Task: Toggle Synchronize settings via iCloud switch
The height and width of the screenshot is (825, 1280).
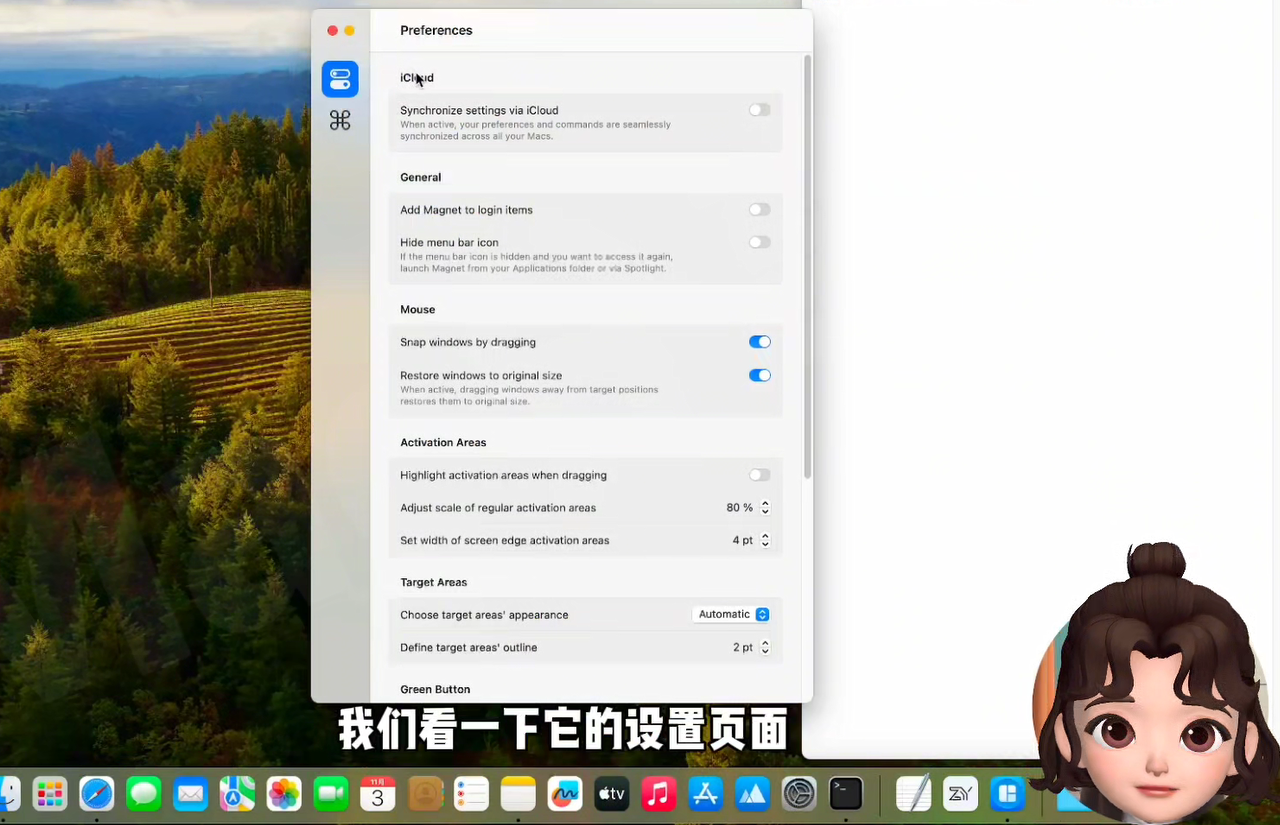Action: point(760,110)
